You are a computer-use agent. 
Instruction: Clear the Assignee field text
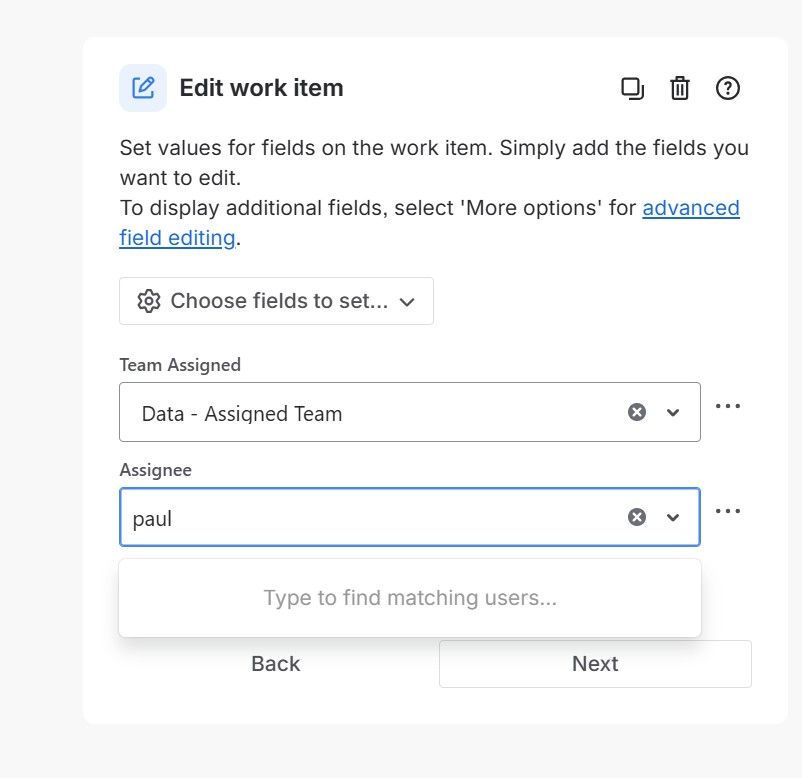pyautogui.click(x=637, y=517)
